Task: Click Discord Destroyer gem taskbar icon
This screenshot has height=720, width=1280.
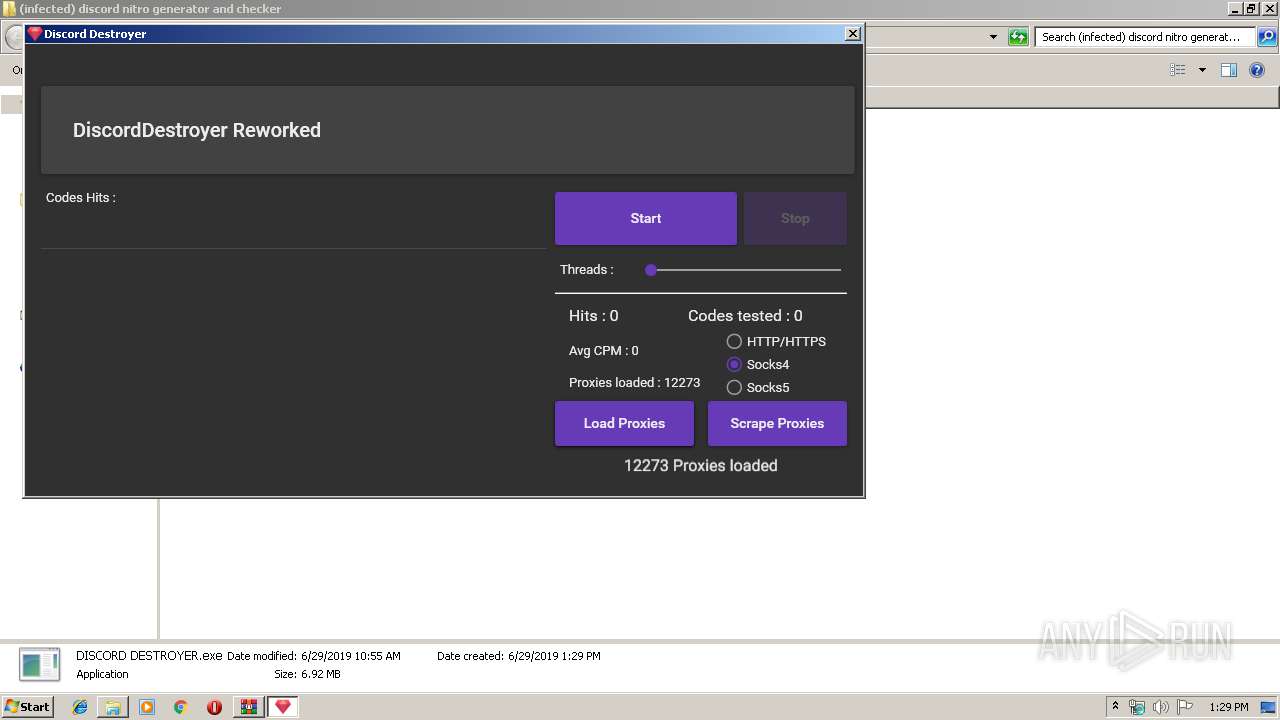Action: (283, 707)
